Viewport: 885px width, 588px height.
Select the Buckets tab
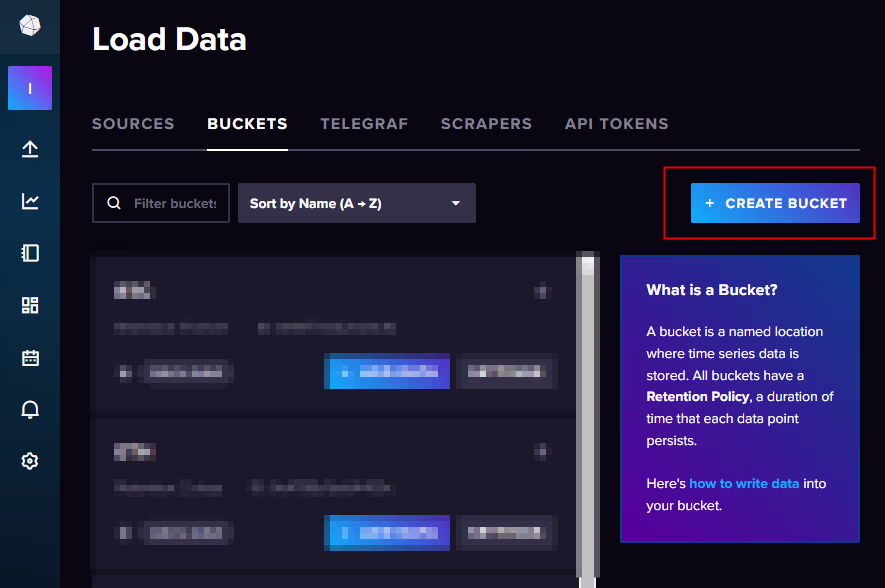(247, 124)
